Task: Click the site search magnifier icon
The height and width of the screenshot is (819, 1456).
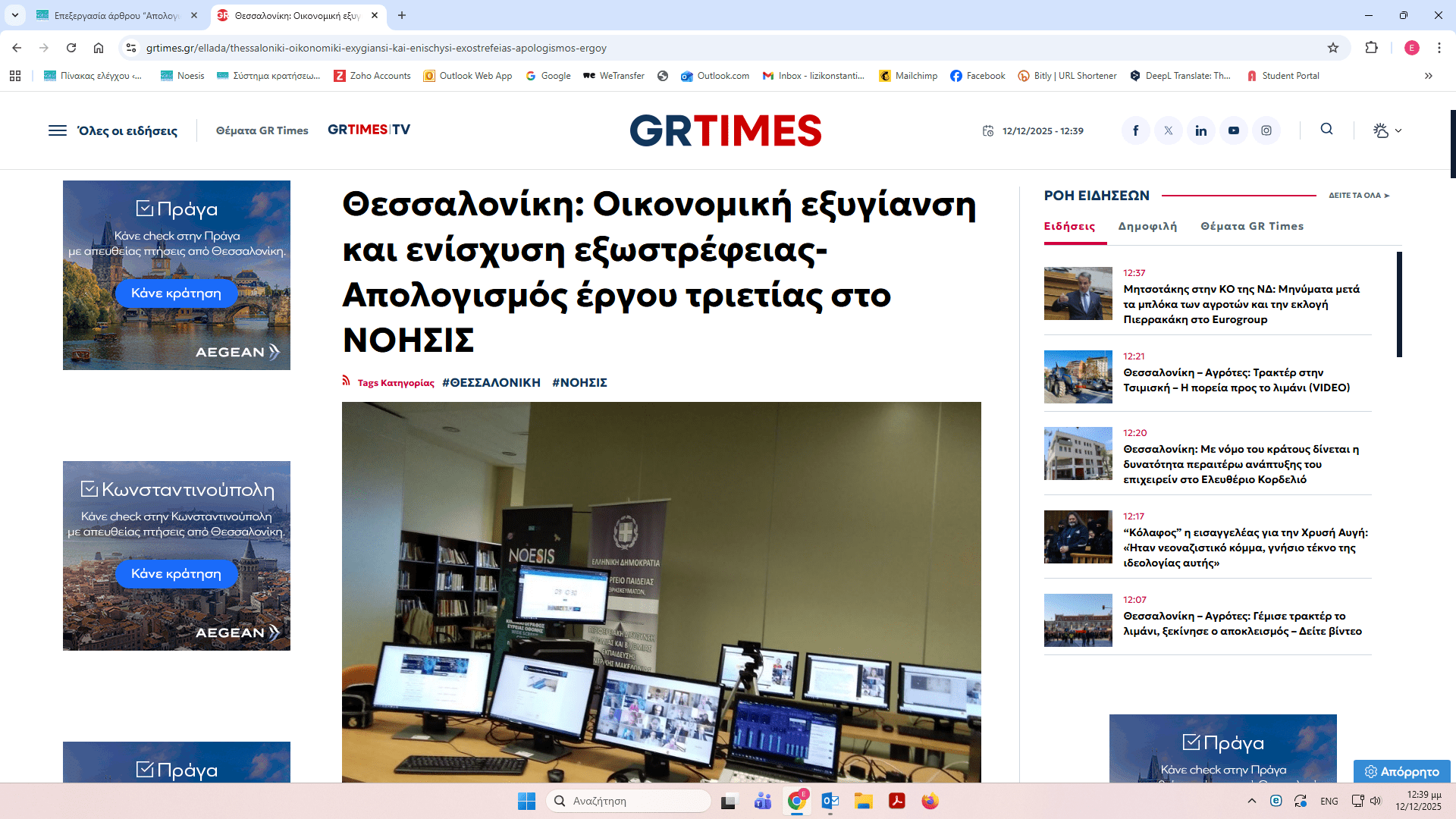Action: pos(1326,130)
